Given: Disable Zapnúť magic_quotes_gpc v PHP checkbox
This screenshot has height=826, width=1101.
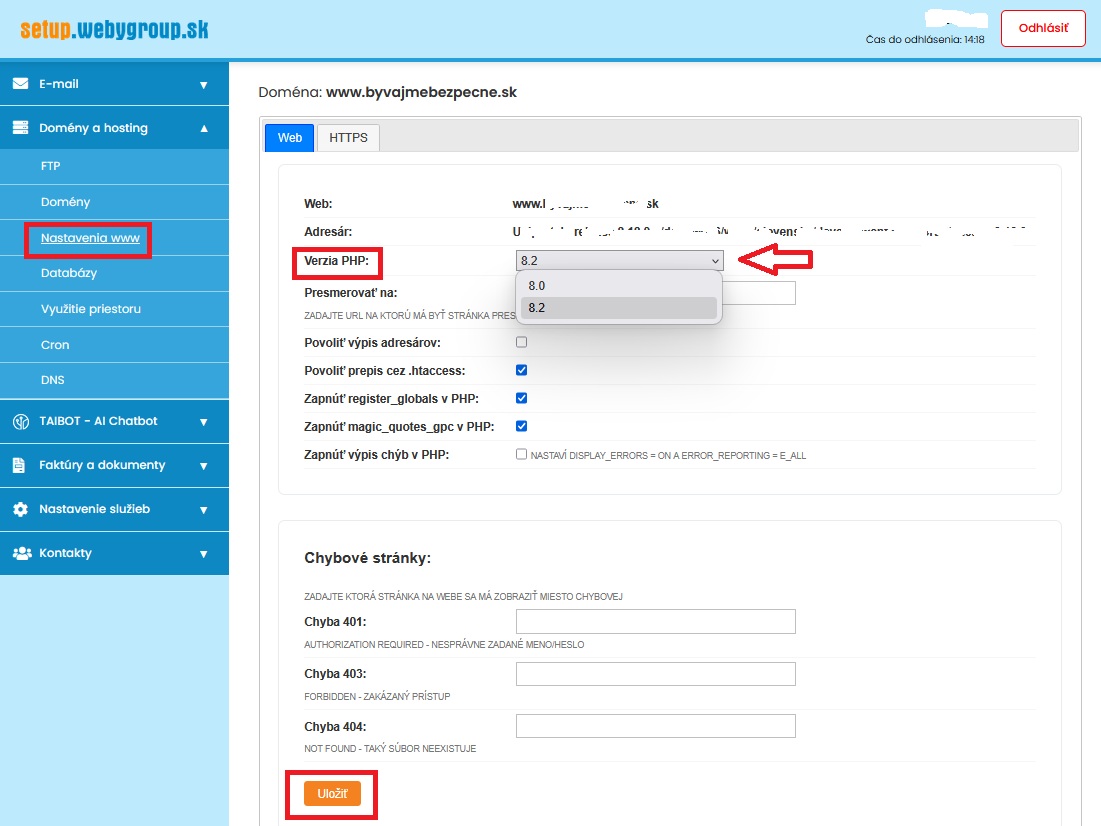Looking at the screenshot, I should coord(521,426).
